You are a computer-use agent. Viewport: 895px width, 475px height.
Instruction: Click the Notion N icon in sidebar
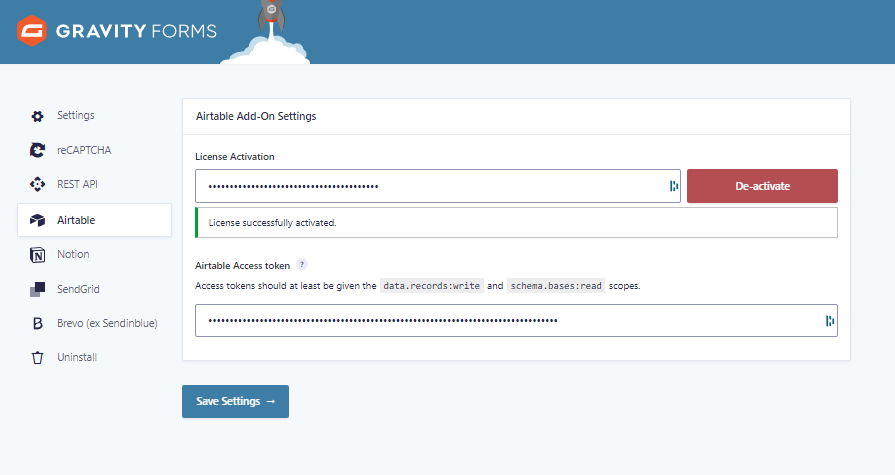pyautogui.click(x=38, y=255)
